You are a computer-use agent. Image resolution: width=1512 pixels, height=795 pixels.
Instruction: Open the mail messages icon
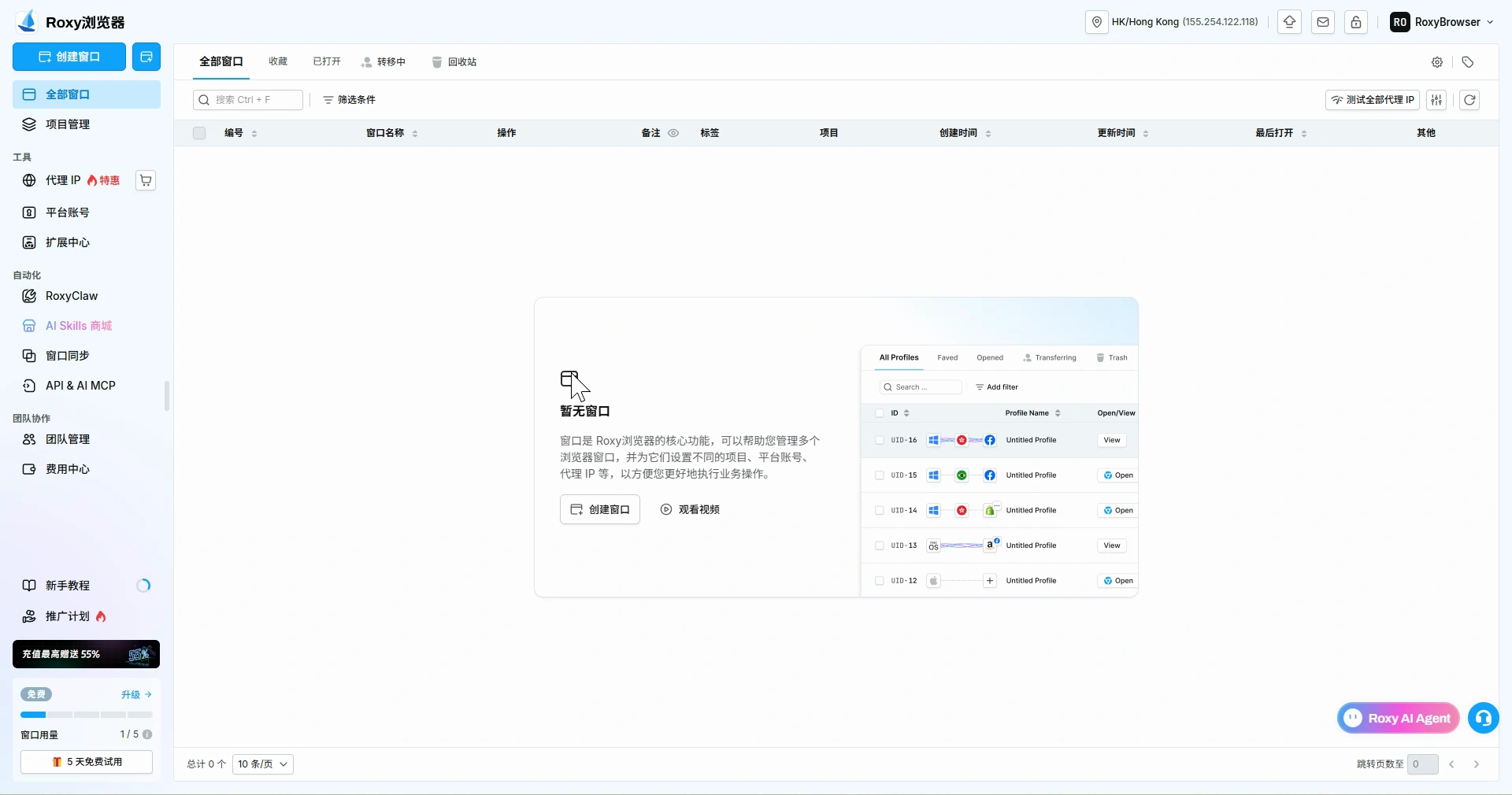click(1323, 22)
